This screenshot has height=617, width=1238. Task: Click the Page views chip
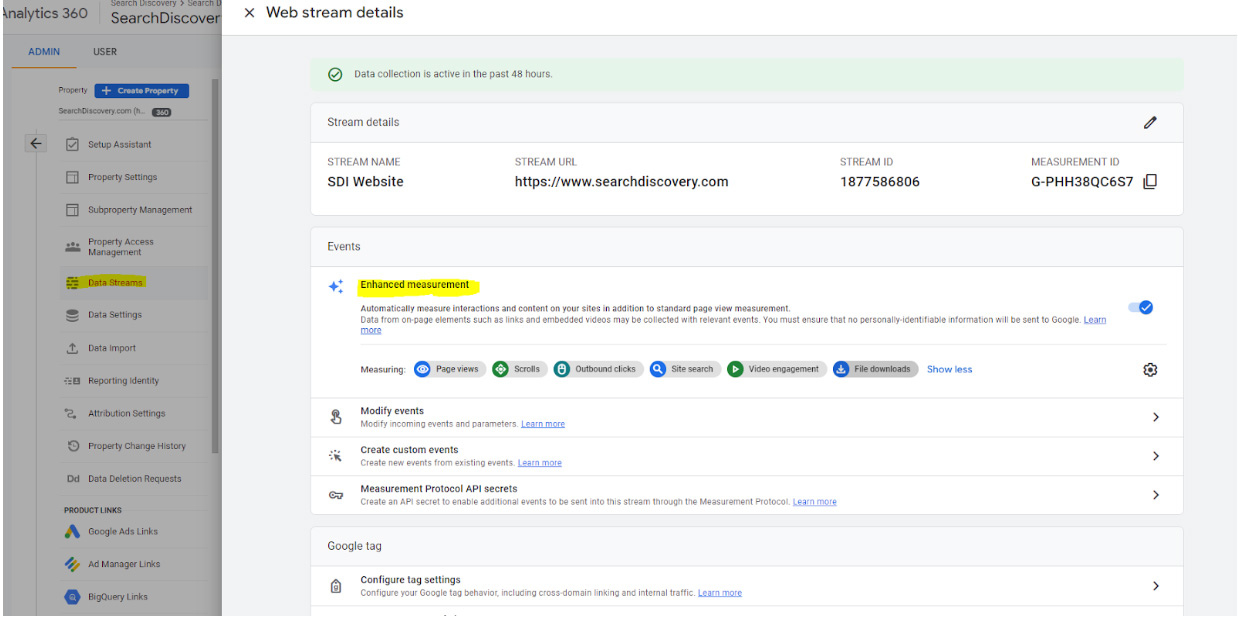[448, 369]
